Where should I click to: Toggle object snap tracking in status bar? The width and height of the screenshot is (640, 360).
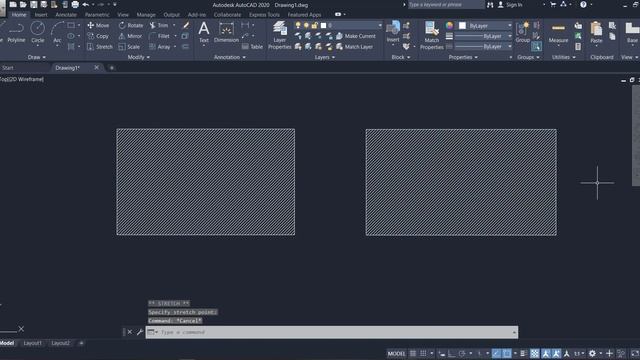click(496, 353)
